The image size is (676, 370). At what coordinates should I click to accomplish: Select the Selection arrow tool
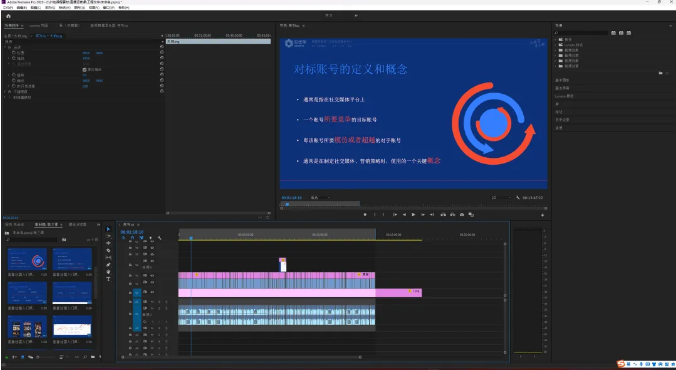click(x=108, y=229)
